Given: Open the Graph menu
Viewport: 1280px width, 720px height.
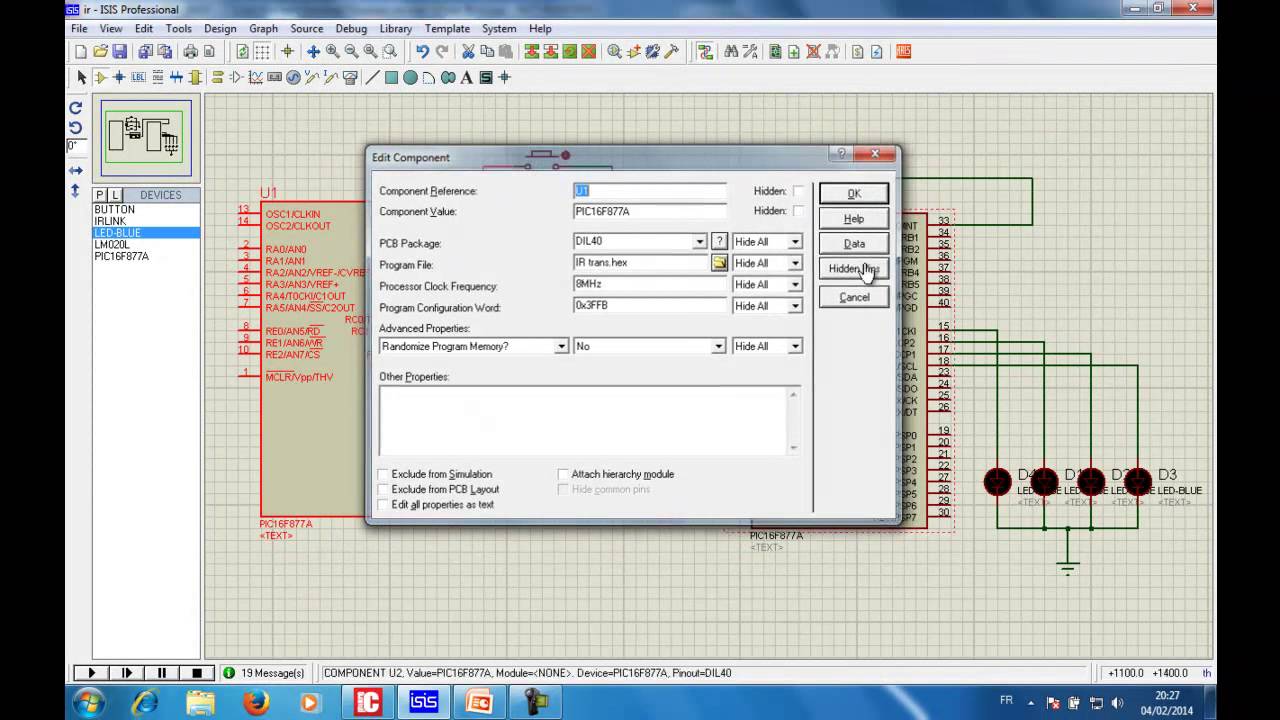Looking at the screenshot, I should pos(263,29).
